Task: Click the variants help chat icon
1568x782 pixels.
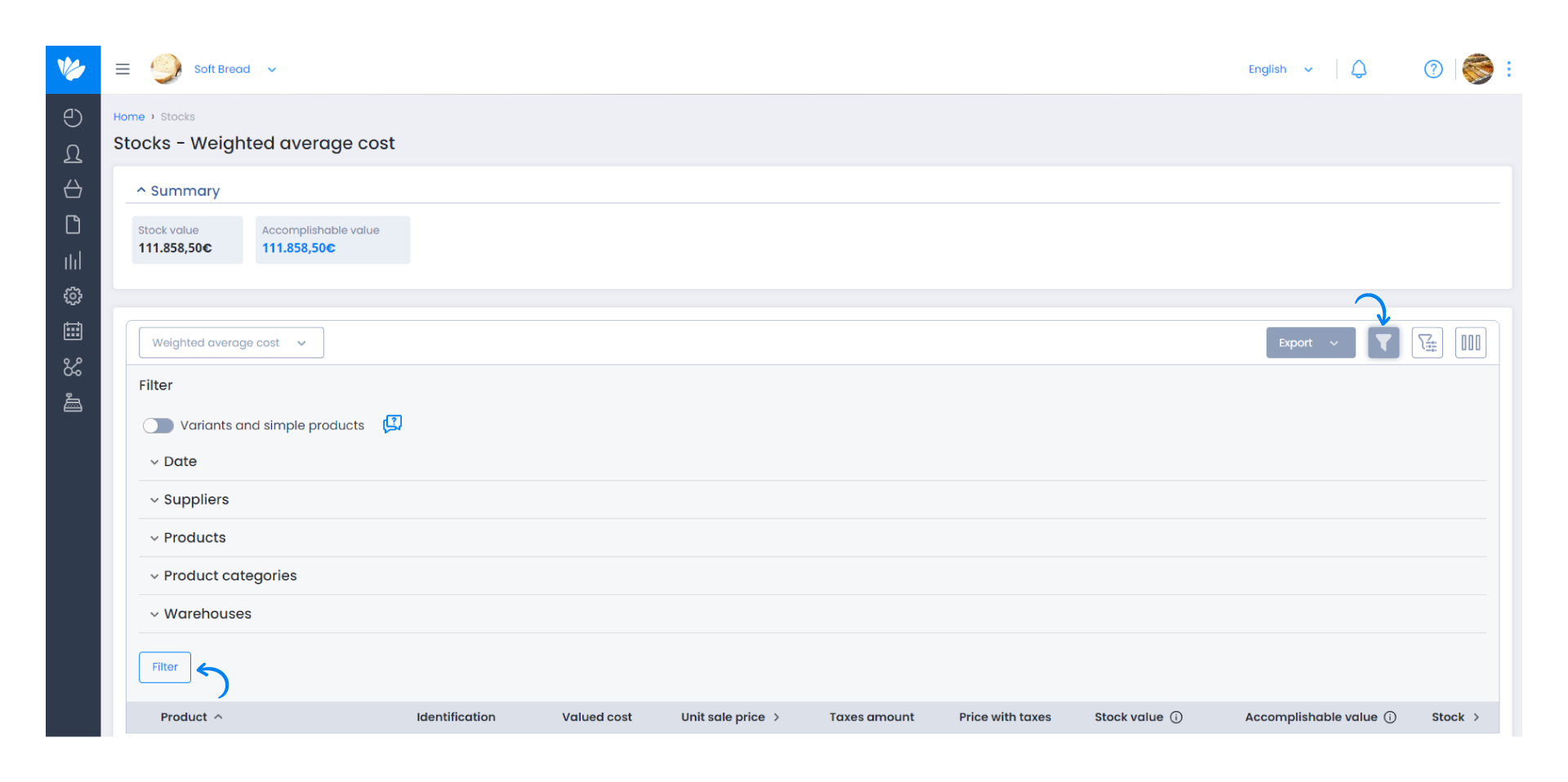Action: (x=392, y=424)
